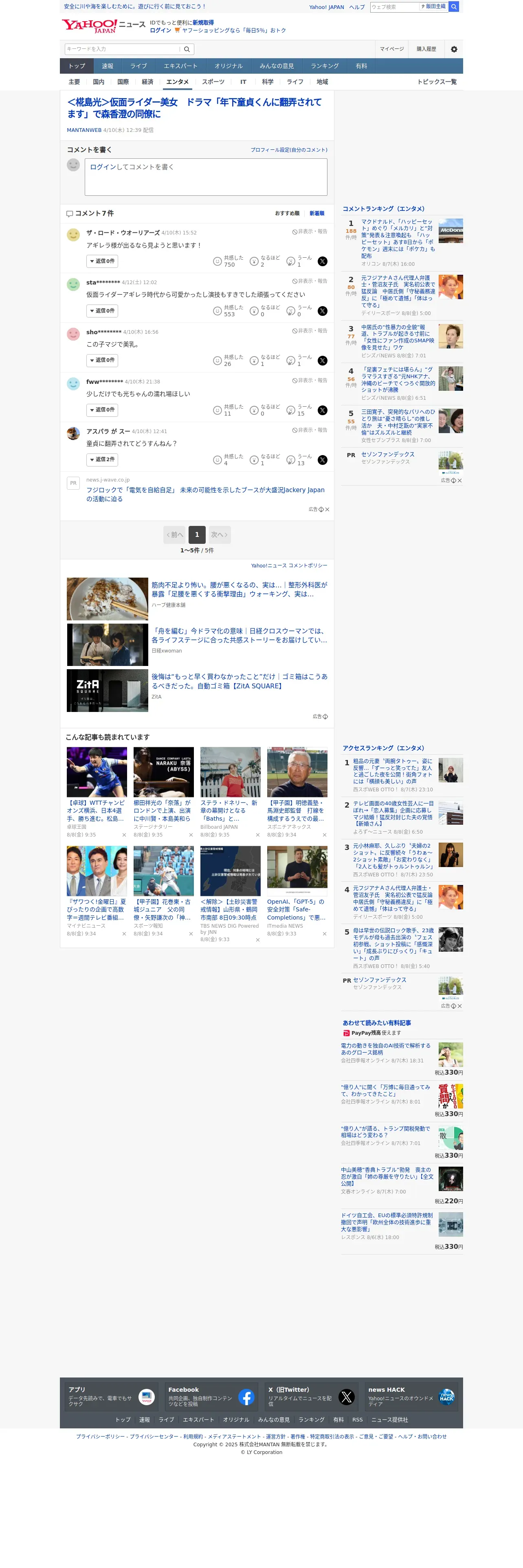Dismiss the 明徳義塾・馬渕史郎監督 article with its x

pos(325,835)
